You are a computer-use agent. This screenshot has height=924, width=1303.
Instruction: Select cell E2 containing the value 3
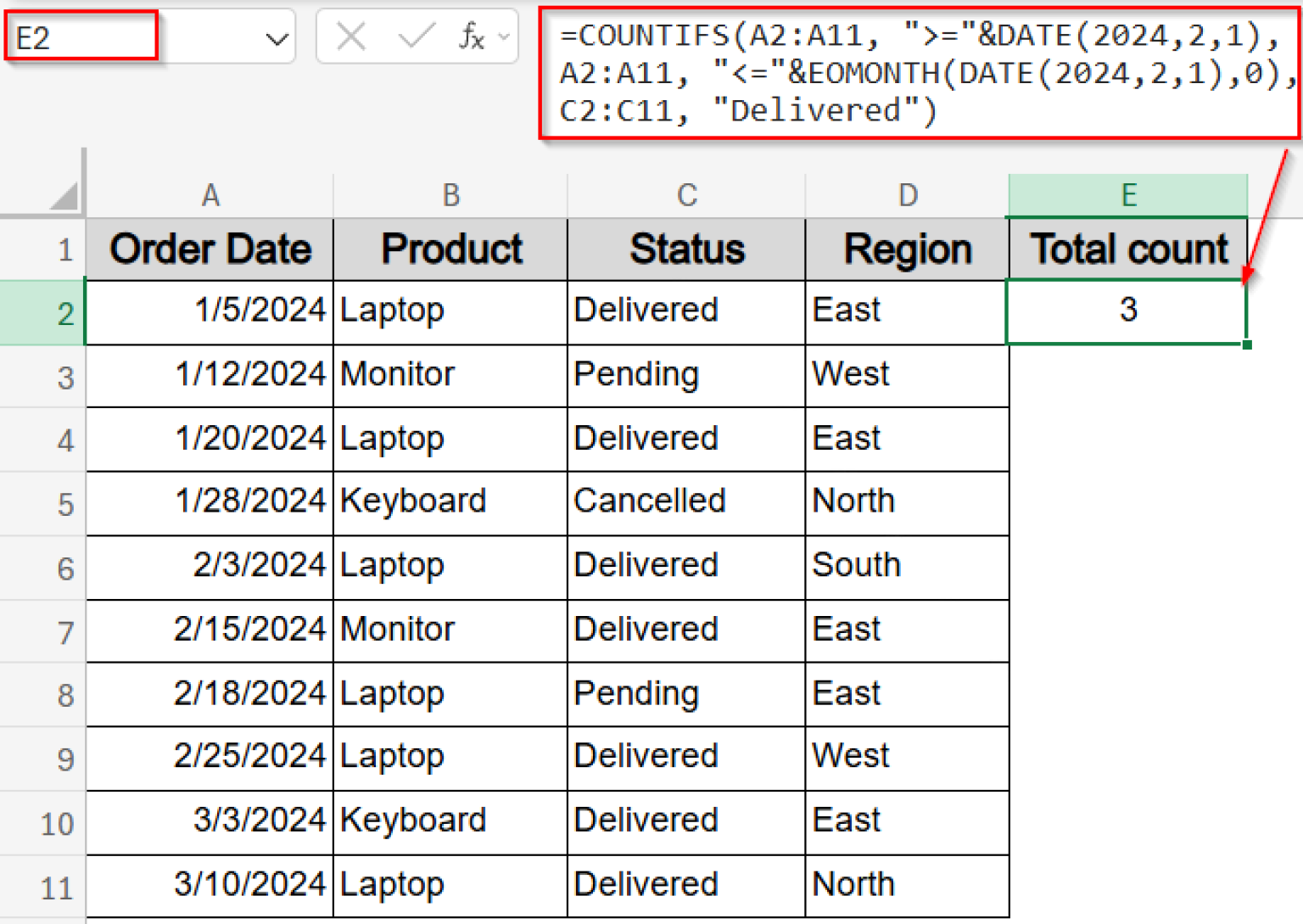pos(1127,311)
